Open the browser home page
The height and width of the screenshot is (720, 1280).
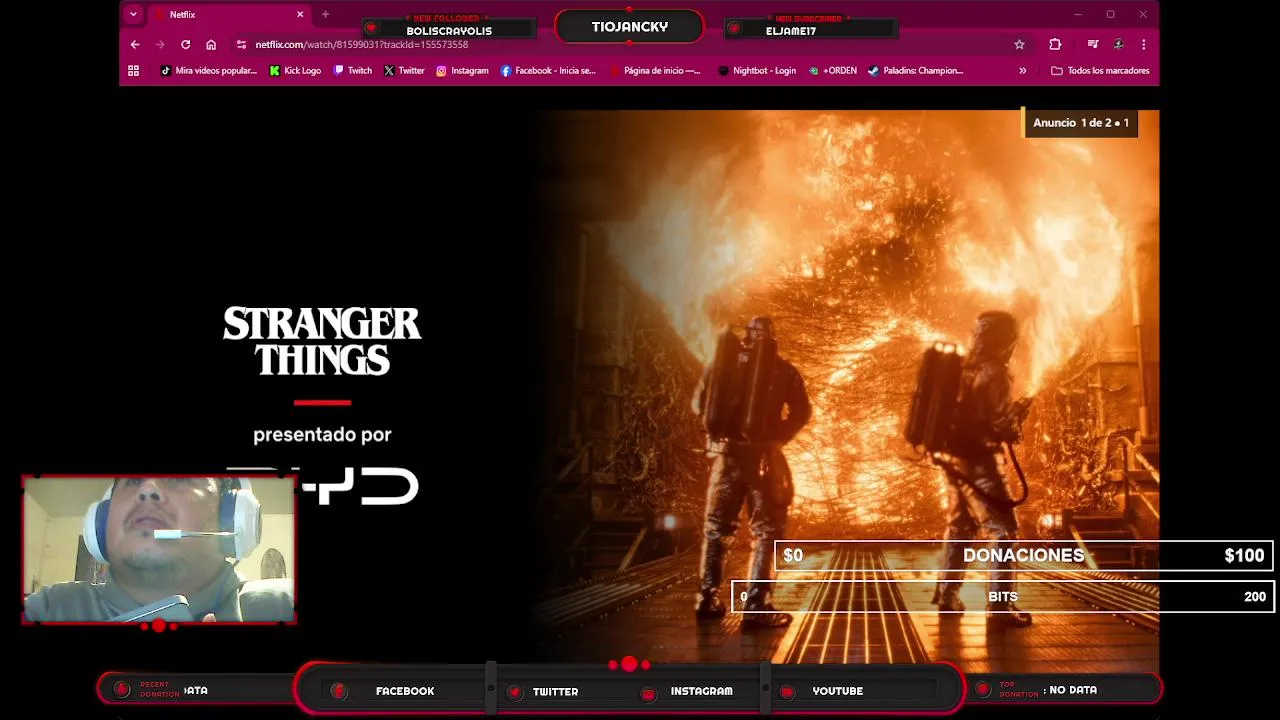[x=211, y=44]
